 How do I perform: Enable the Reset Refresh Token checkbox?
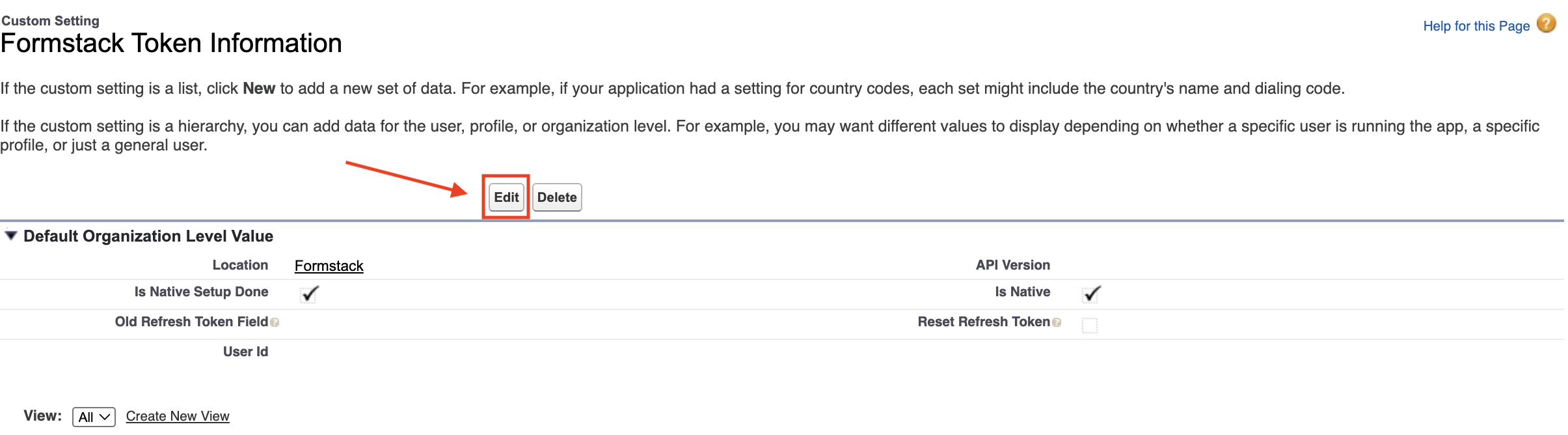click(1090, 325)
